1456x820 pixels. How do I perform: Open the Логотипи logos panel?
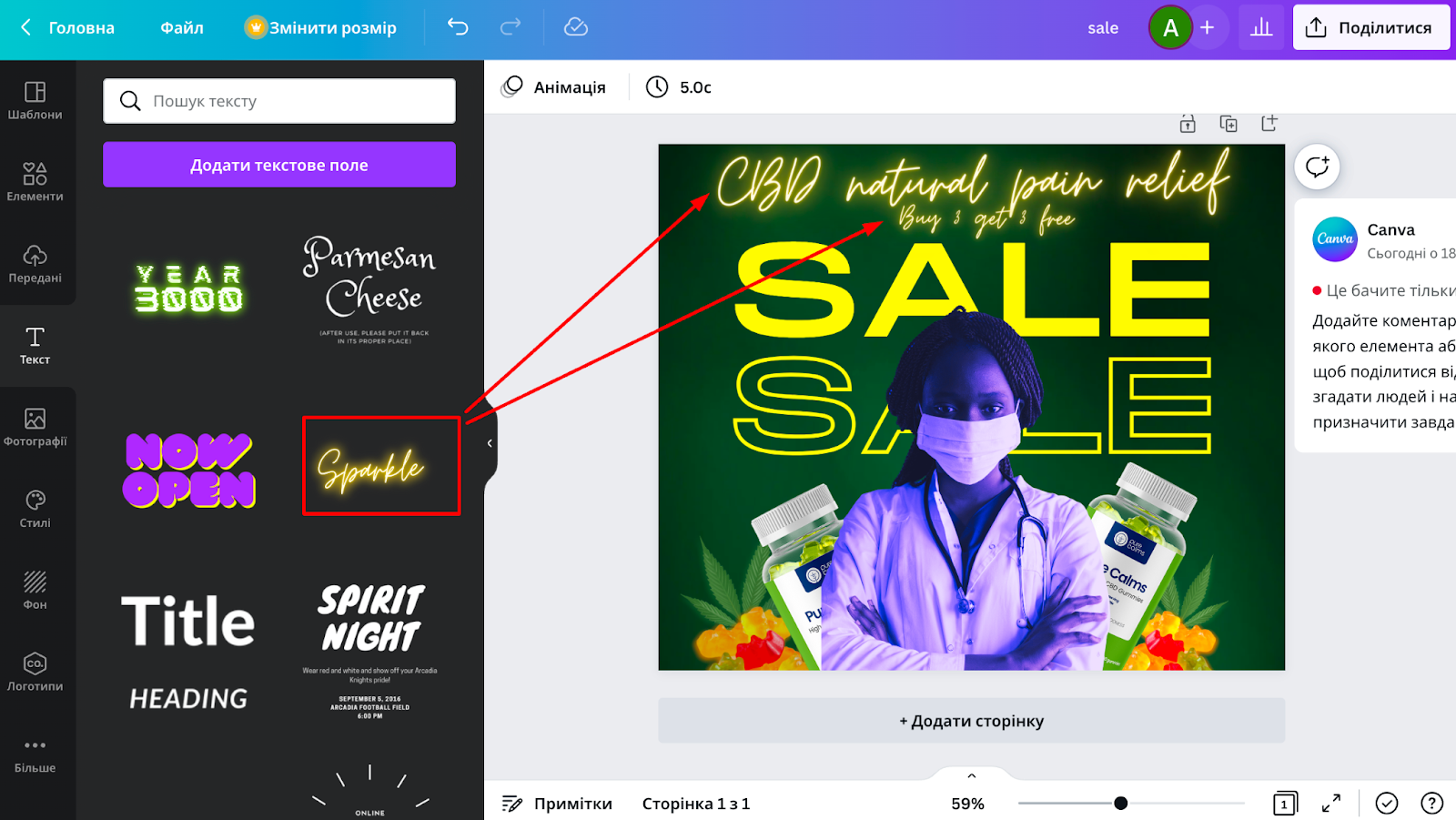click(35, 673)
